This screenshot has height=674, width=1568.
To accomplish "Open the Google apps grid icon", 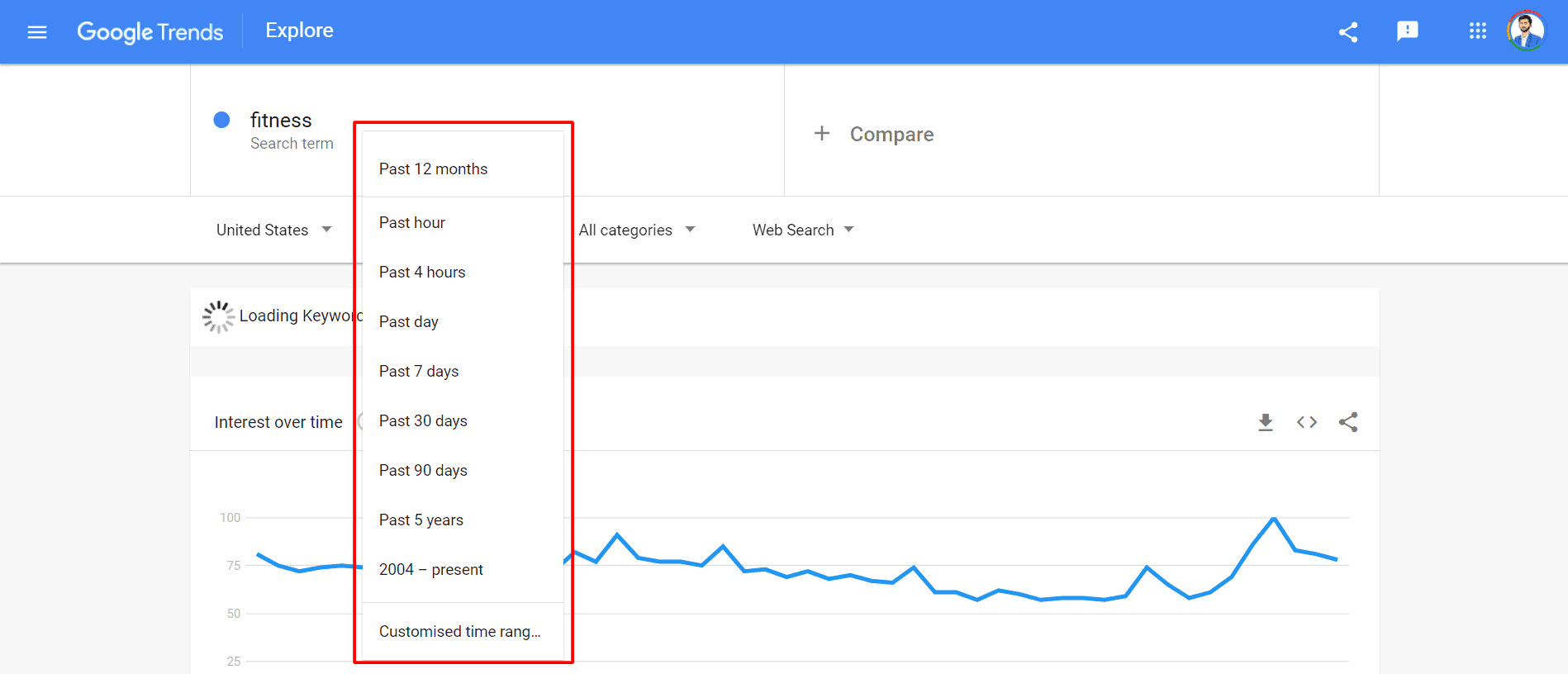I will [1478, 31].
